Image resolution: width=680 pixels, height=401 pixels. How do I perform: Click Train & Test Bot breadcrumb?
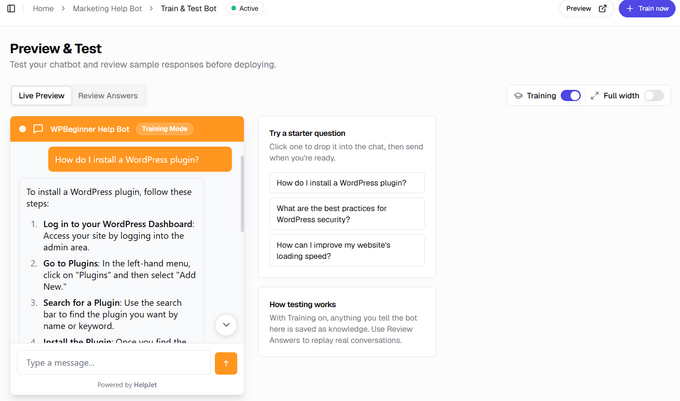189,9
